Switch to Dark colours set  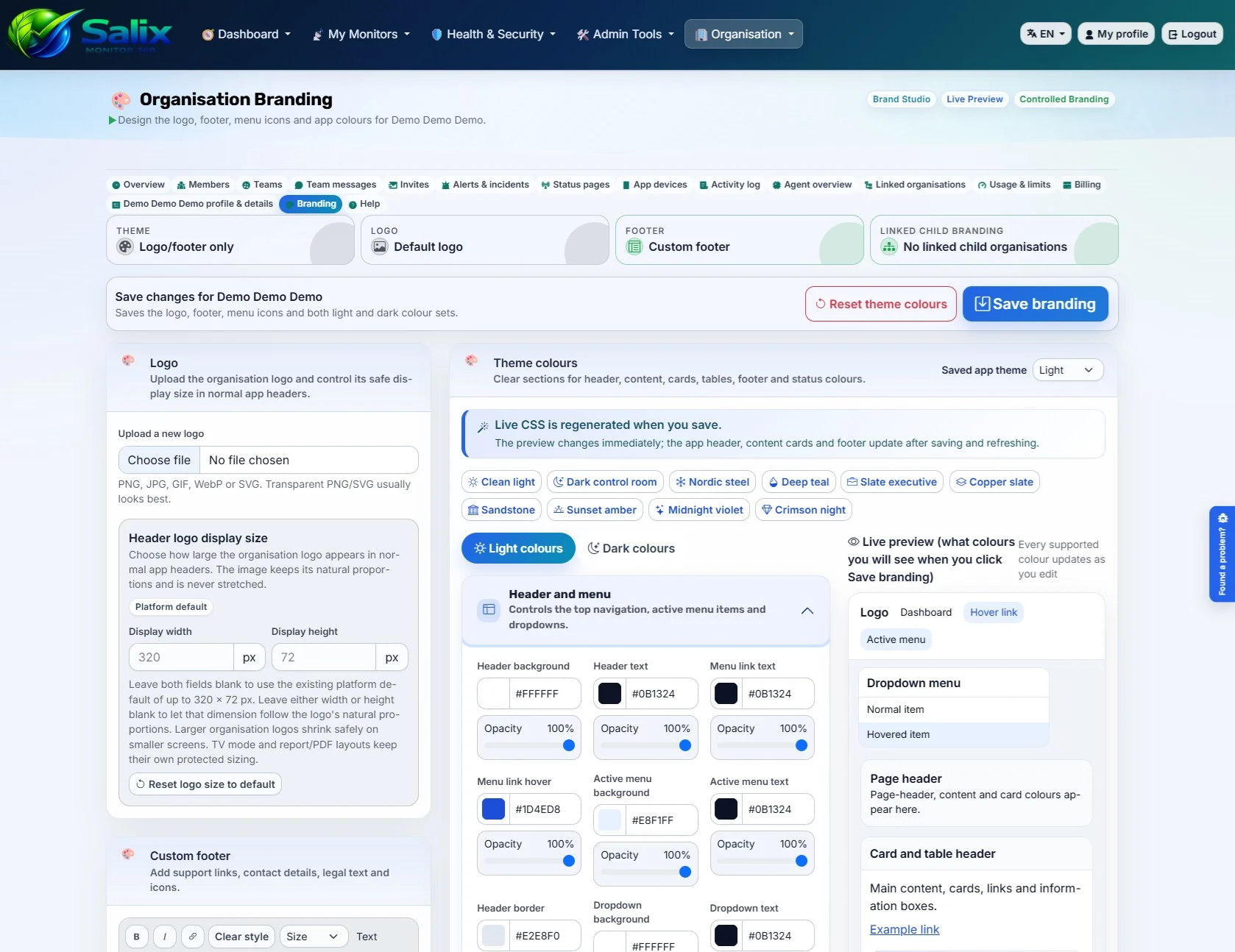(x=631, y=548)
